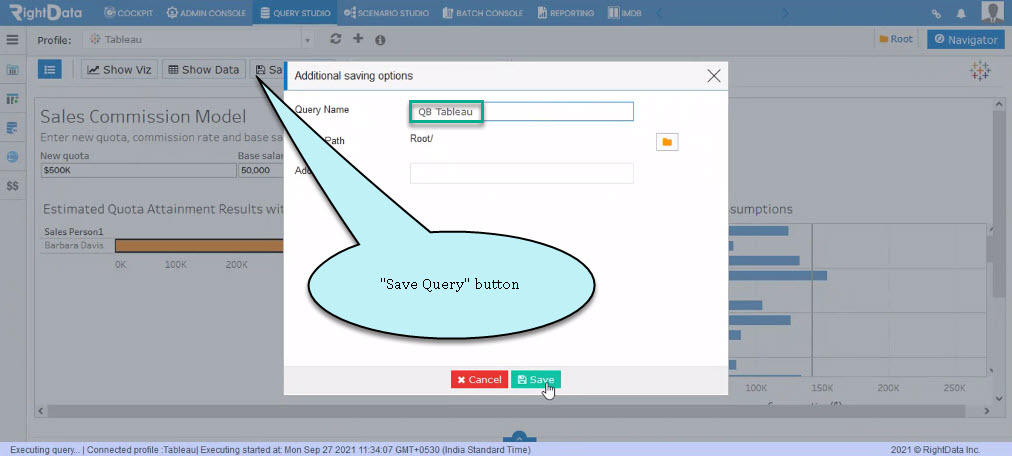Expand the collapse chevron at bottom center
The height and width of the screenshot is (456, 1012).
519,437
